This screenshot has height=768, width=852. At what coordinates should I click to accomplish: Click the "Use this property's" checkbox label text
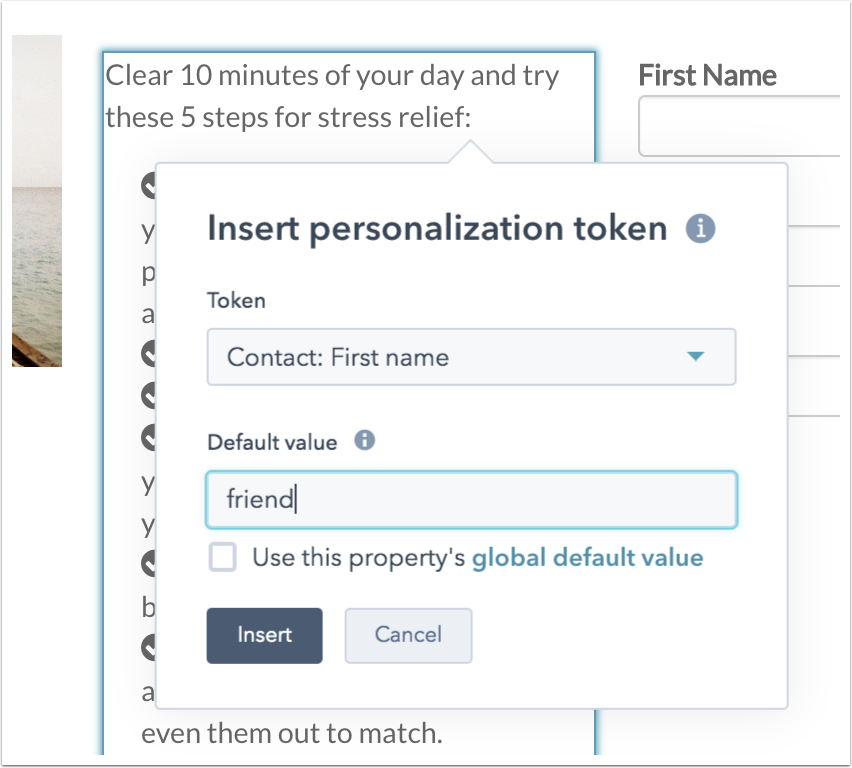pos(358,558)
